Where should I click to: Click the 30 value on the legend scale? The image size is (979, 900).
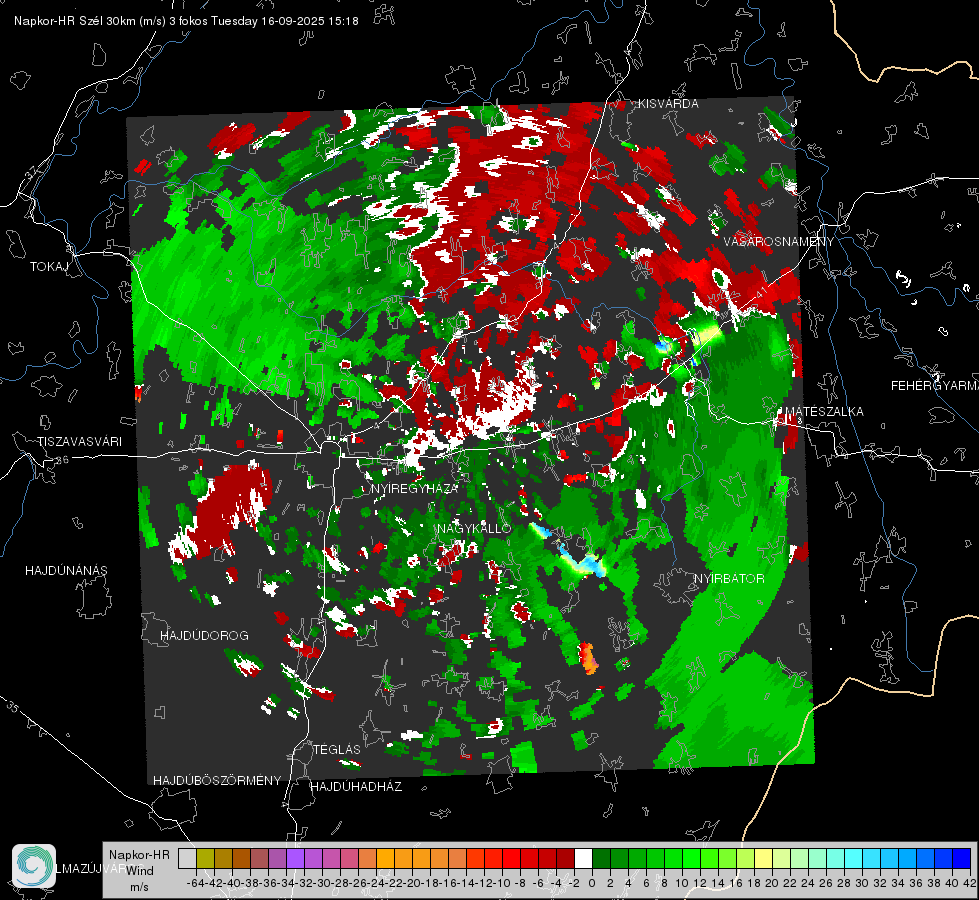pyautogui.click(x=862, y=884)
